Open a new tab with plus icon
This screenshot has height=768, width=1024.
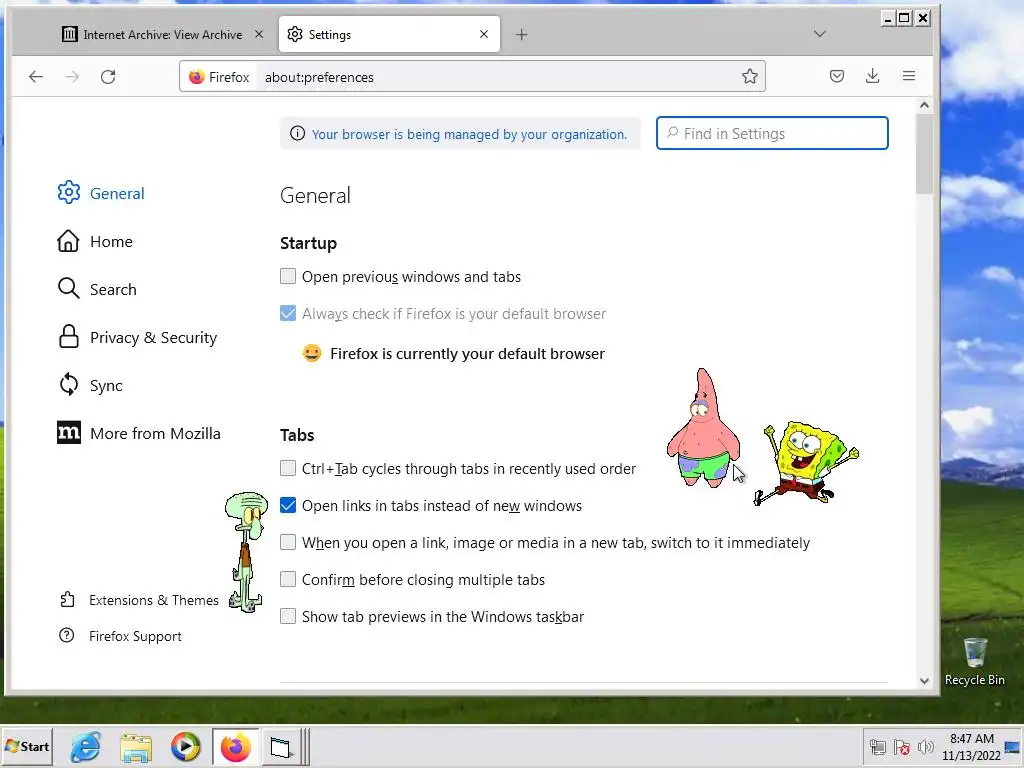point(521,35)
